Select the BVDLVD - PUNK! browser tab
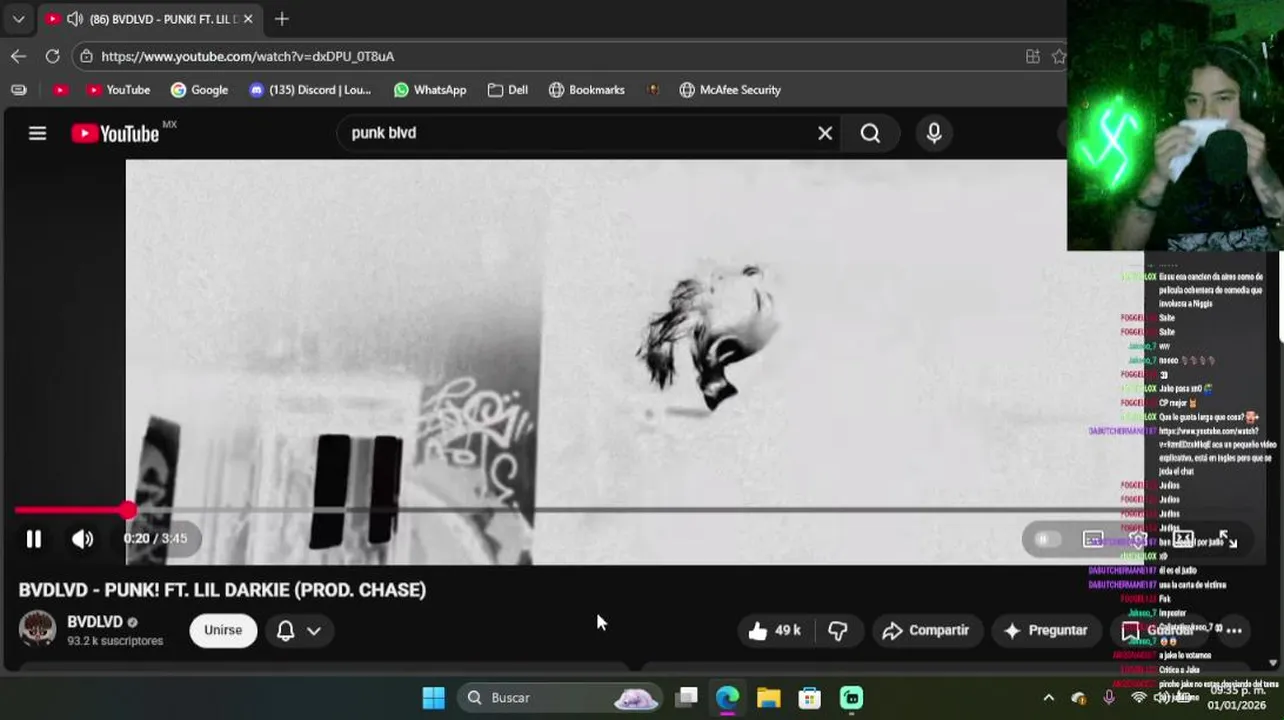 (150, 19)
